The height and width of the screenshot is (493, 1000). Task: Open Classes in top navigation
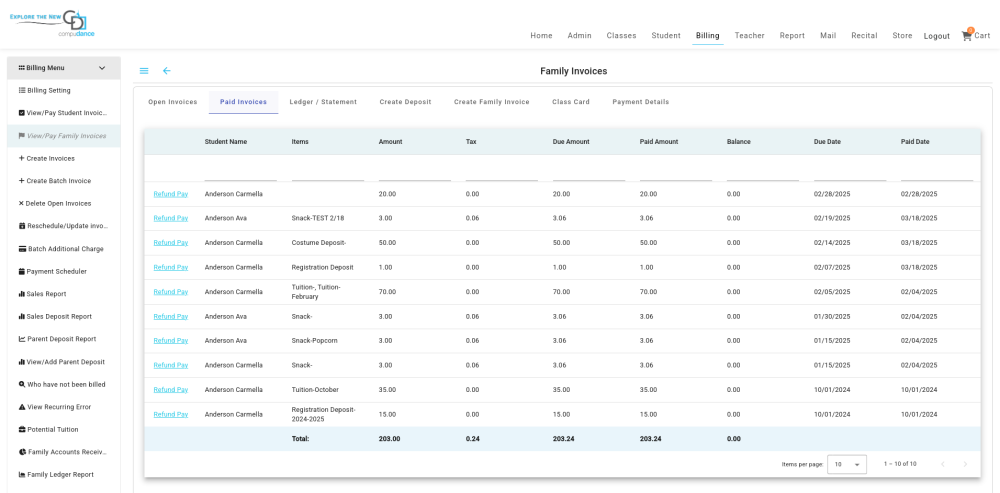621,36
